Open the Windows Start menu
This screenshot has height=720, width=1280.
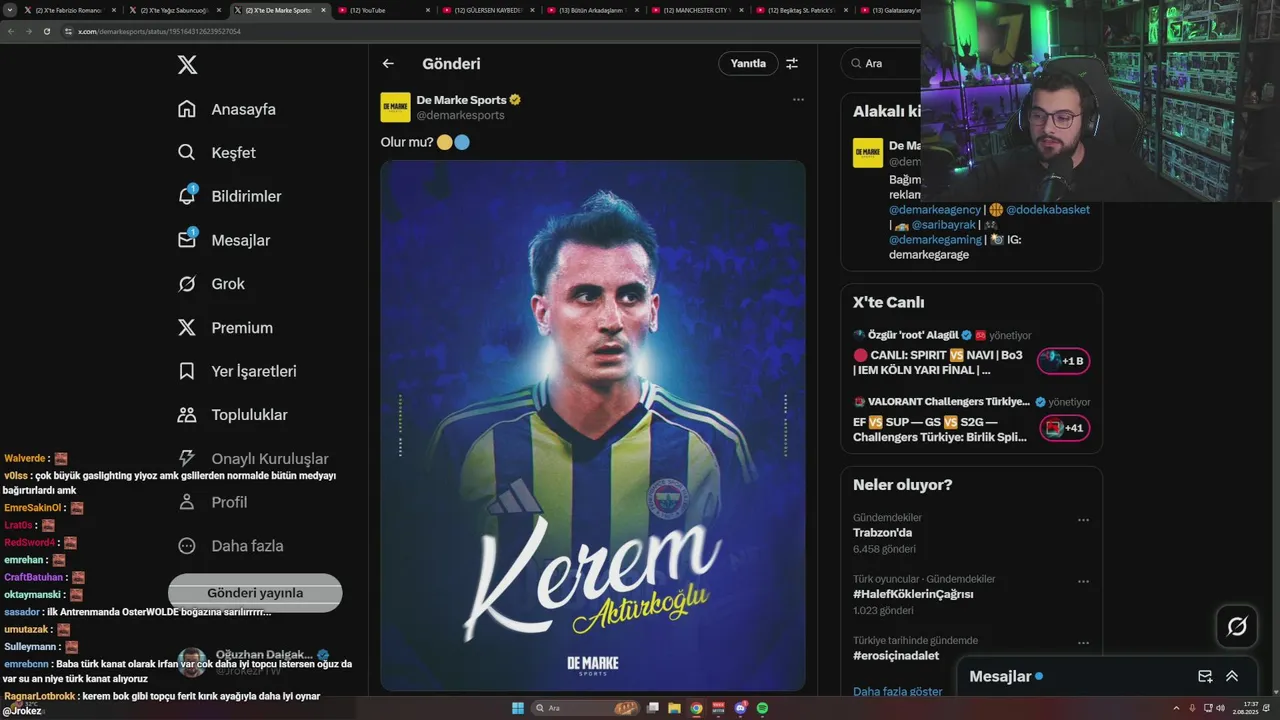point(518,708)
